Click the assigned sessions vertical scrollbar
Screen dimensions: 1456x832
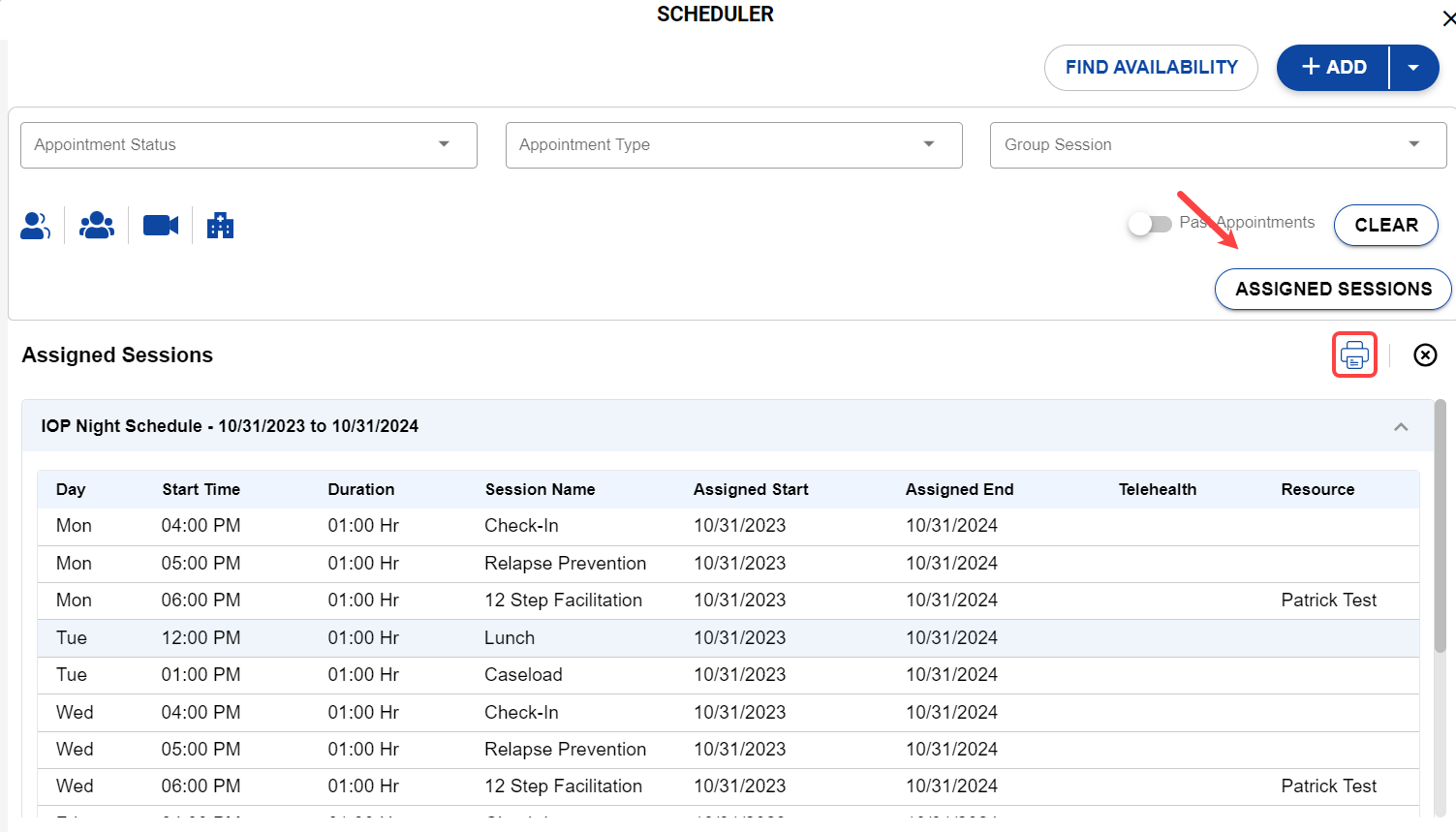(x=1440, y=523)
